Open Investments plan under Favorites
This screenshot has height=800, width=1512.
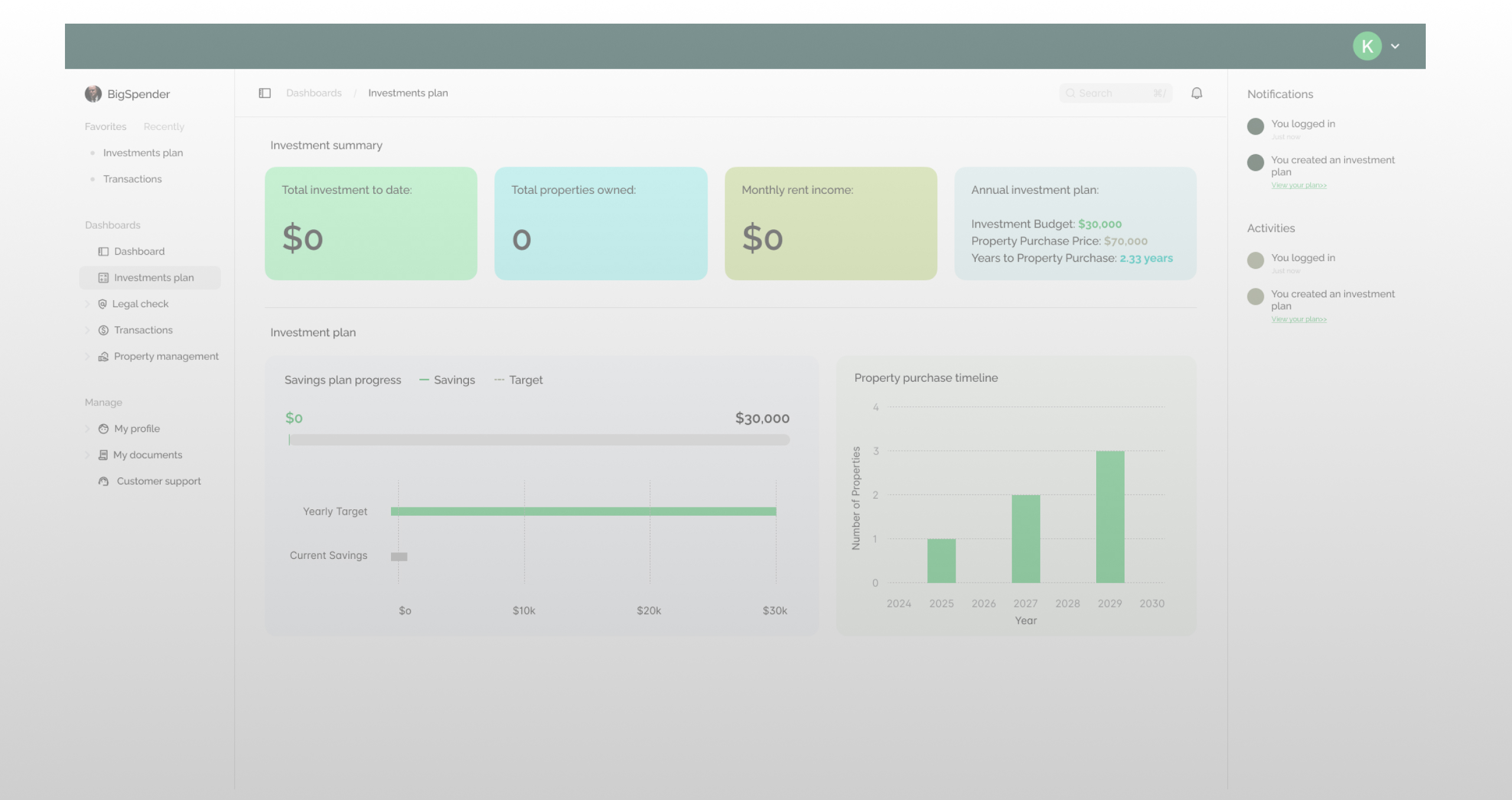(143, 153)
